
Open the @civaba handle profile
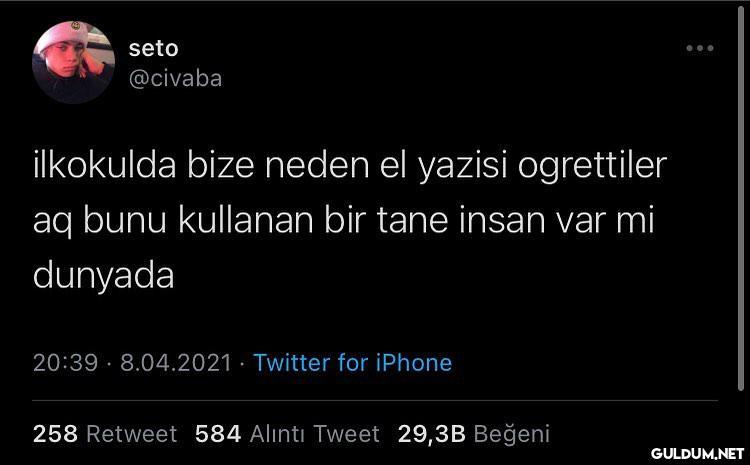coord(176,79)
